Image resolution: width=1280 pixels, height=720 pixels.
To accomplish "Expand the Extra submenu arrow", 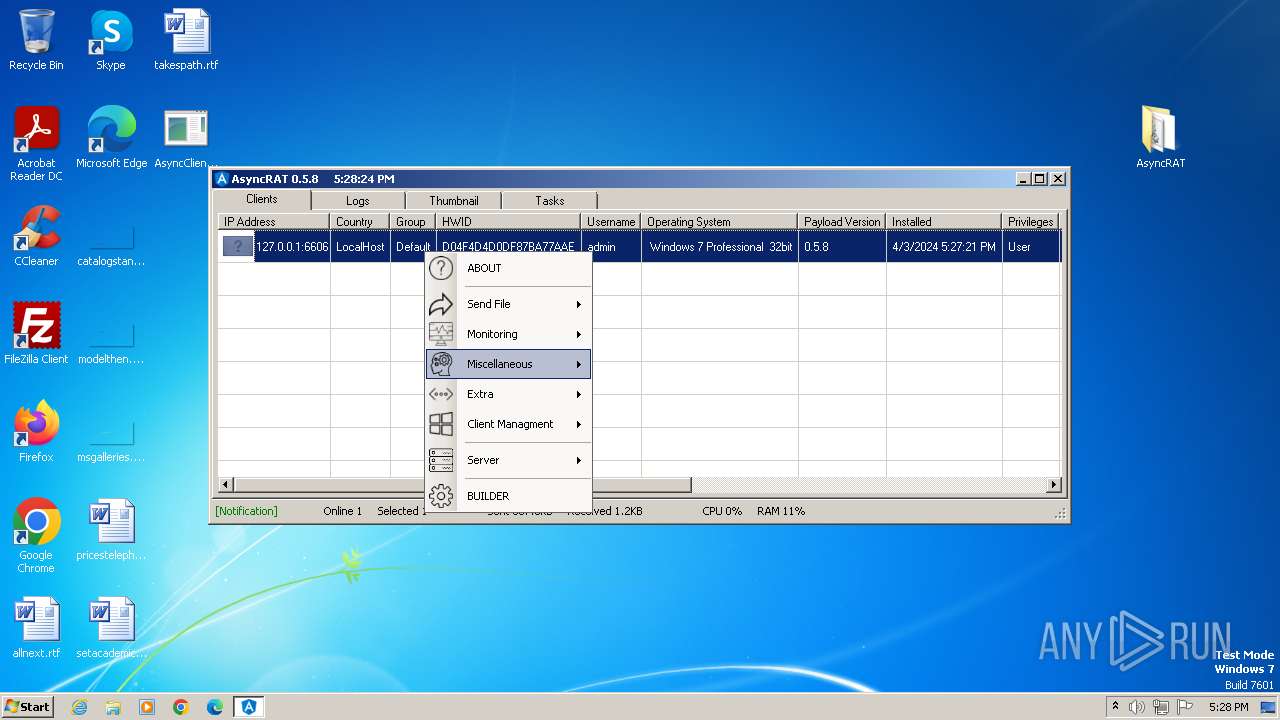I will click(578, 394).
